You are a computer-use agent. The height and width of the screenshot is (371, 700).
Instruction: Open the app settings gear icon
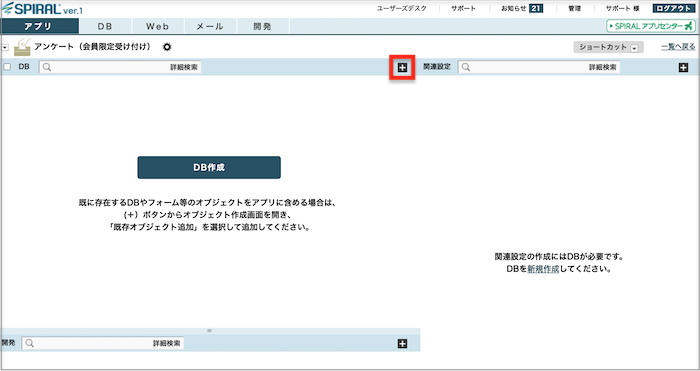click(x=167, y=47)
